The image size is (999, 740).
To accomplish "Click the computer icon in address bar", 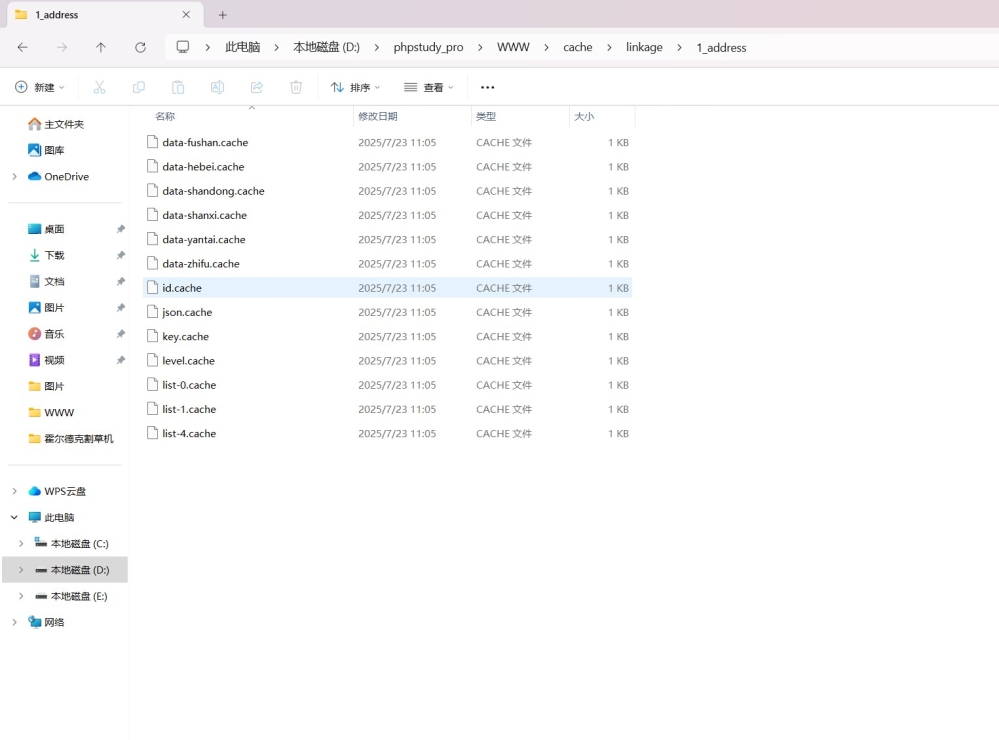I will [183, 47].
